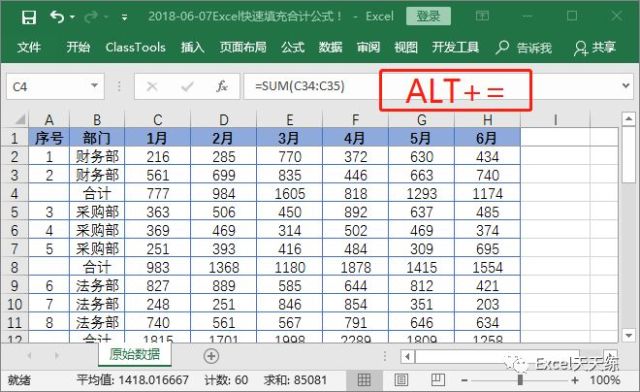Click cell with value 1554
Screen dimensions: 640x392
pyautogui.click(x=487, y=267)
